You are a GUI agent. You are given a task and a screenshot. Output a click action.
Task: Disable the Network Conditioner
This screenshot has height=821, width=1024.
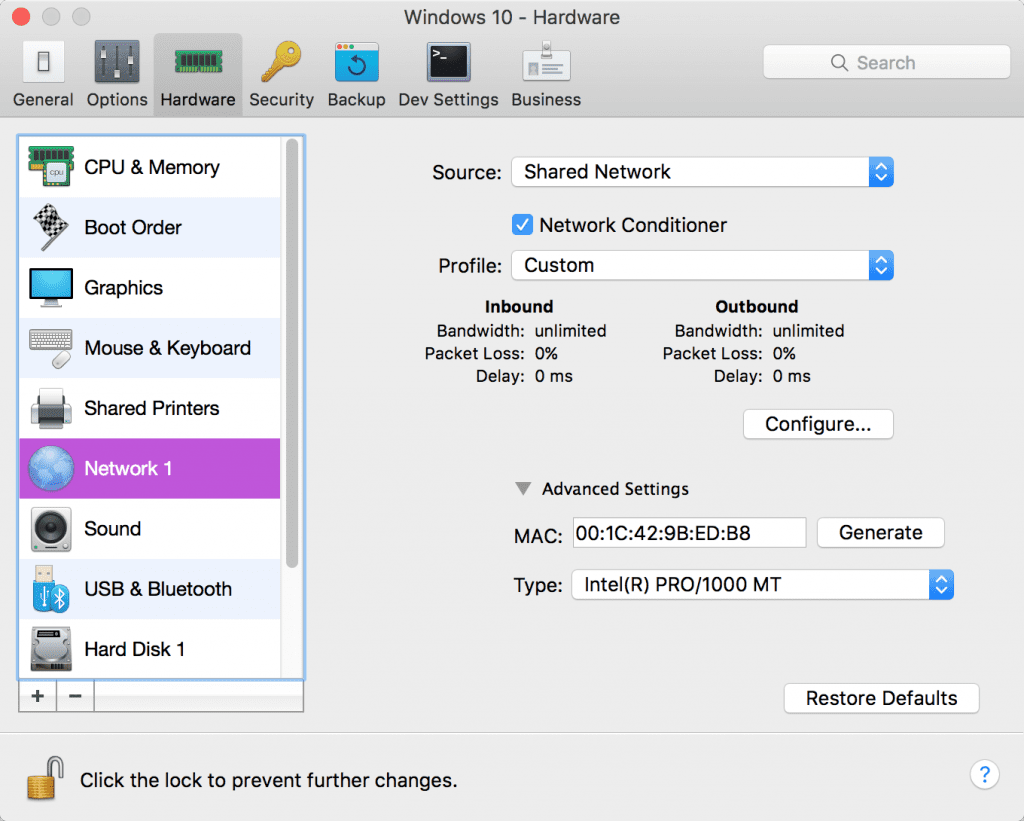point(522,224)
